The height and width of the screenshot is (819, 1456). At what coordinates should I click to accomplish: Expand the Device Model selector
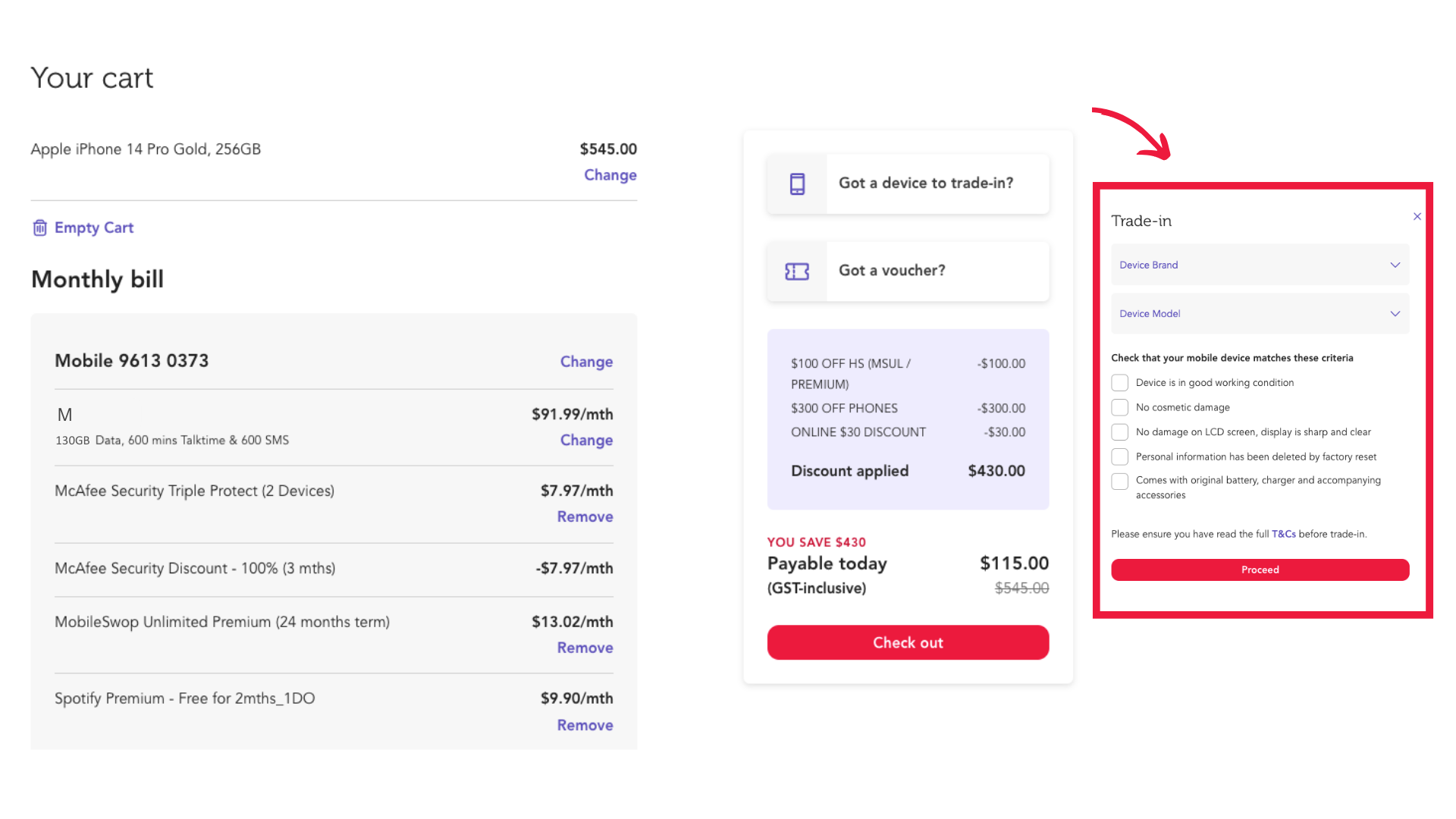(x=1259, y=313)
